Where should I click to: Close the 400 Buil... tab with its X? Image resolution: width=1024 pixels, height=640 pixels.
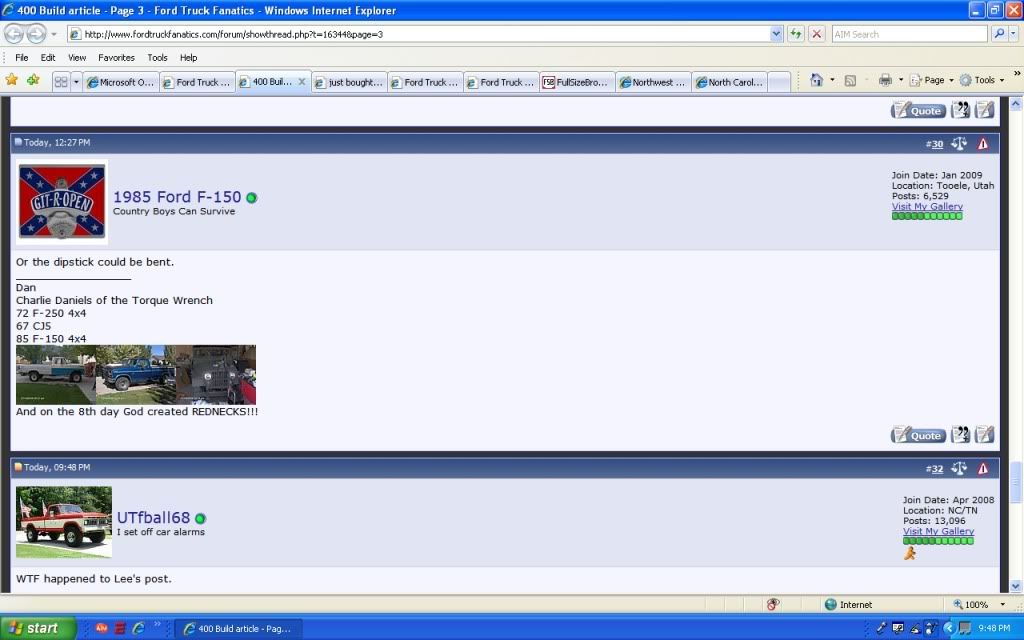pos(302,82)
